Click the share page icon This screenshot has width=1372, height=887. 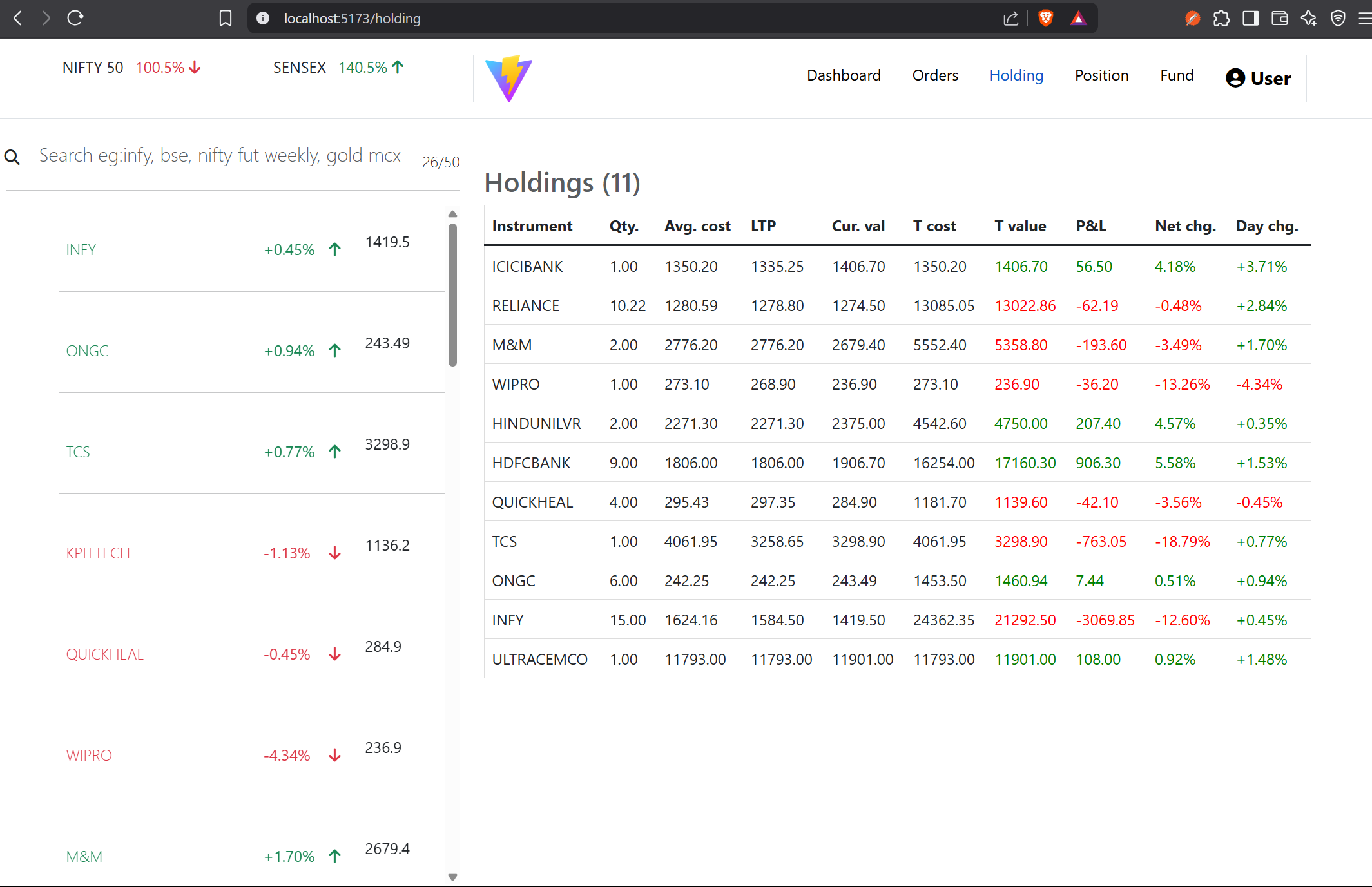[x=1010, y=18]
